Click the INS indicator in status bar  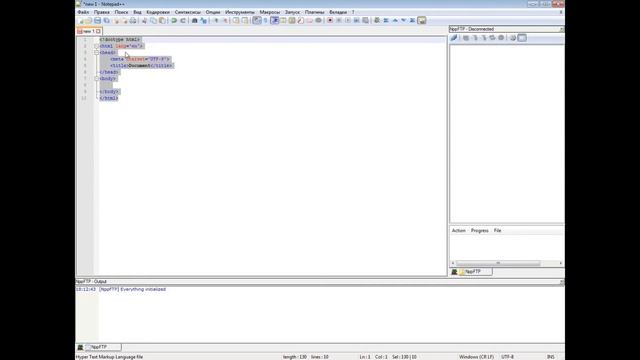(x=551, y=357)
